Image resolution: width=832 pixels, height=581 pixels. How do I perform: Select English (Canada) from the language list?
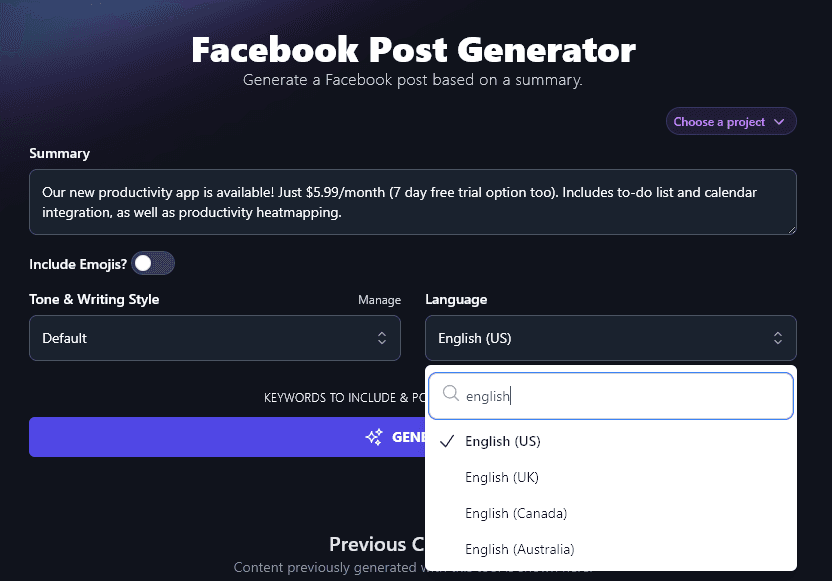tap(516, 513)
